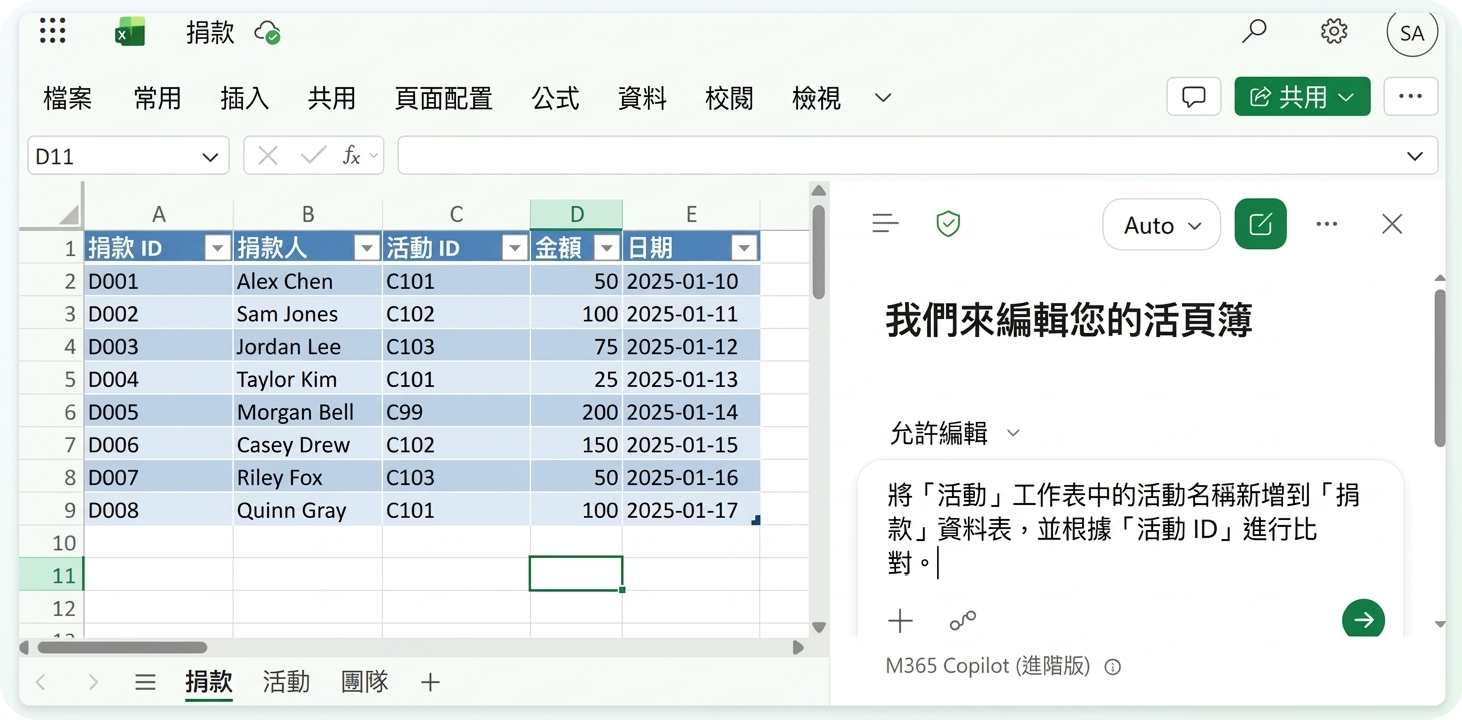
Task: Click the info icon next to M365 Copilot
Action: click(1112, 667)
